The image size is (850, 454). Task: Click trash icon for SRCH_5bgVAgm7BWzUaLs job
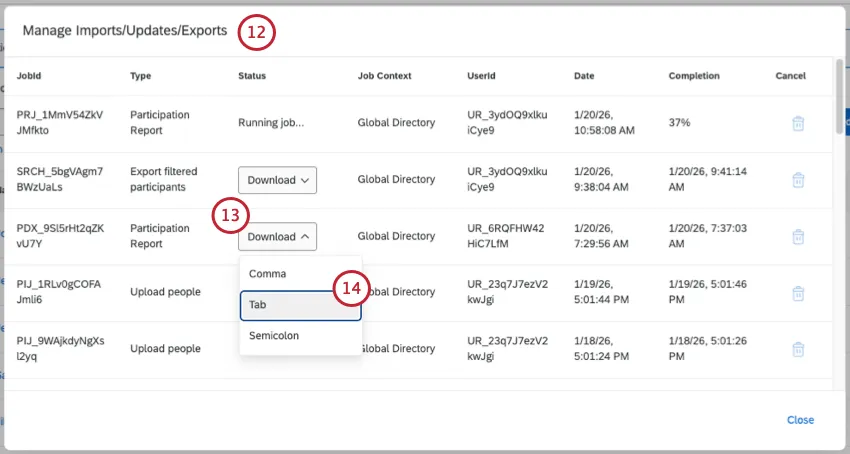click(797, 180)
